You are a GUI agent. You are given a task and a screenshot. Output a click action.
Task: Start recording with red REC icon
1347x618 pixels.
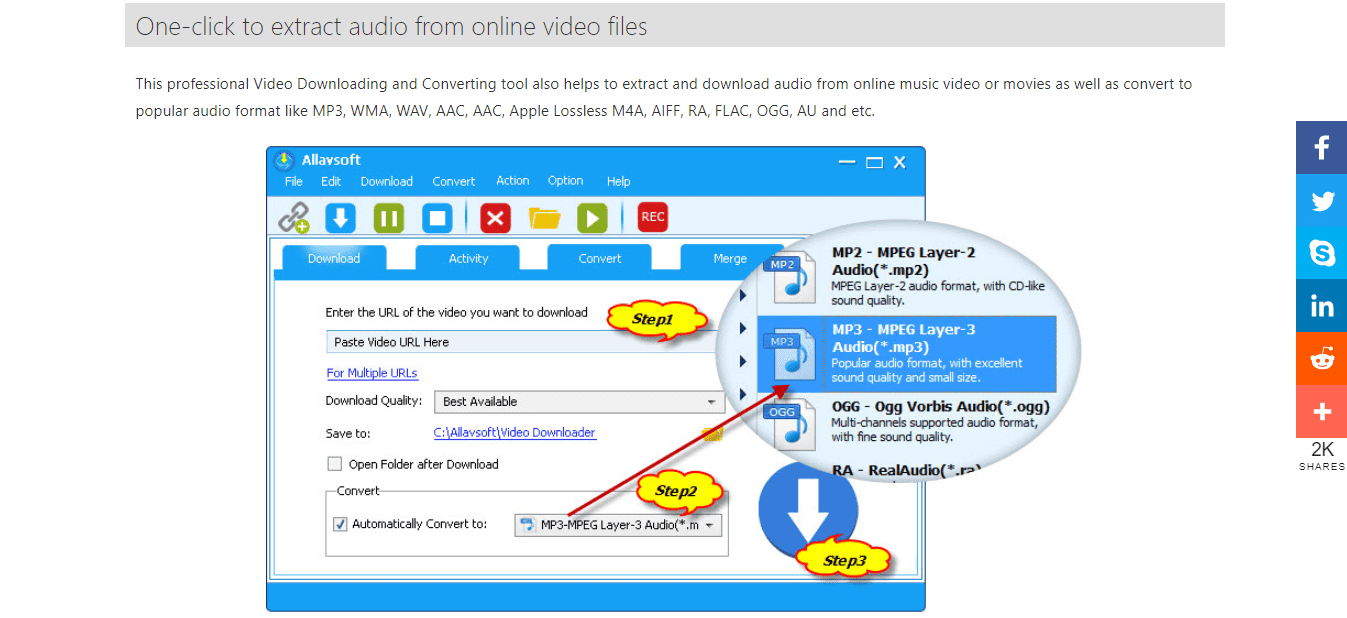click(652, 217)
